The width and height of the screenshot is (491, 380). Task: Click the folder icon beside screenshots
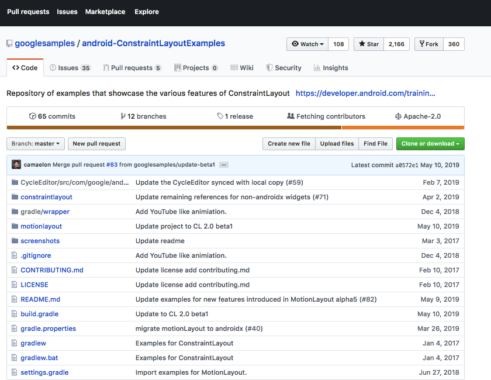coord(15,241)
